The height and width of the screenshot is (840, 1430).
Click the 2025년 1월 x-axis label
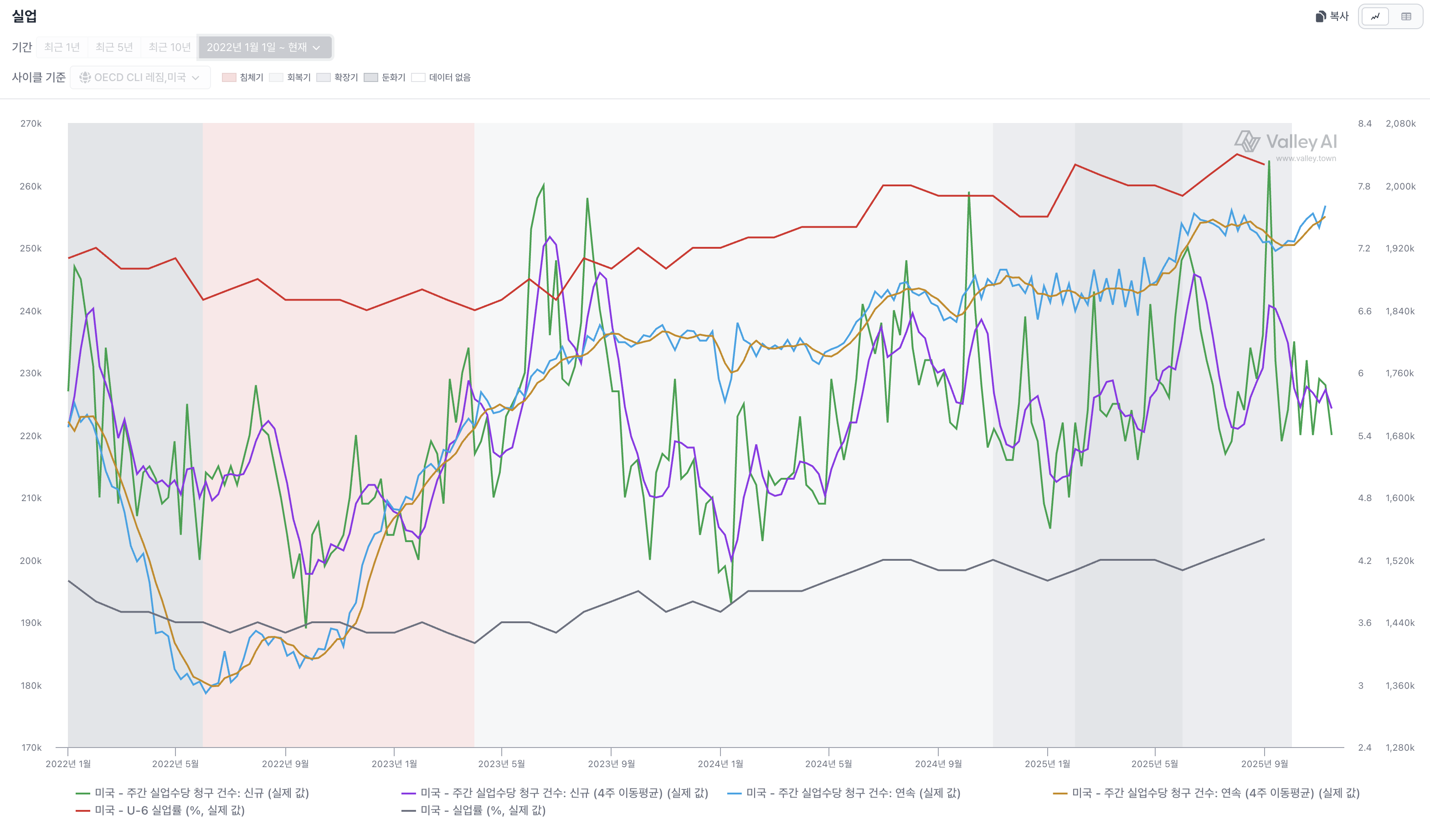1048,764
